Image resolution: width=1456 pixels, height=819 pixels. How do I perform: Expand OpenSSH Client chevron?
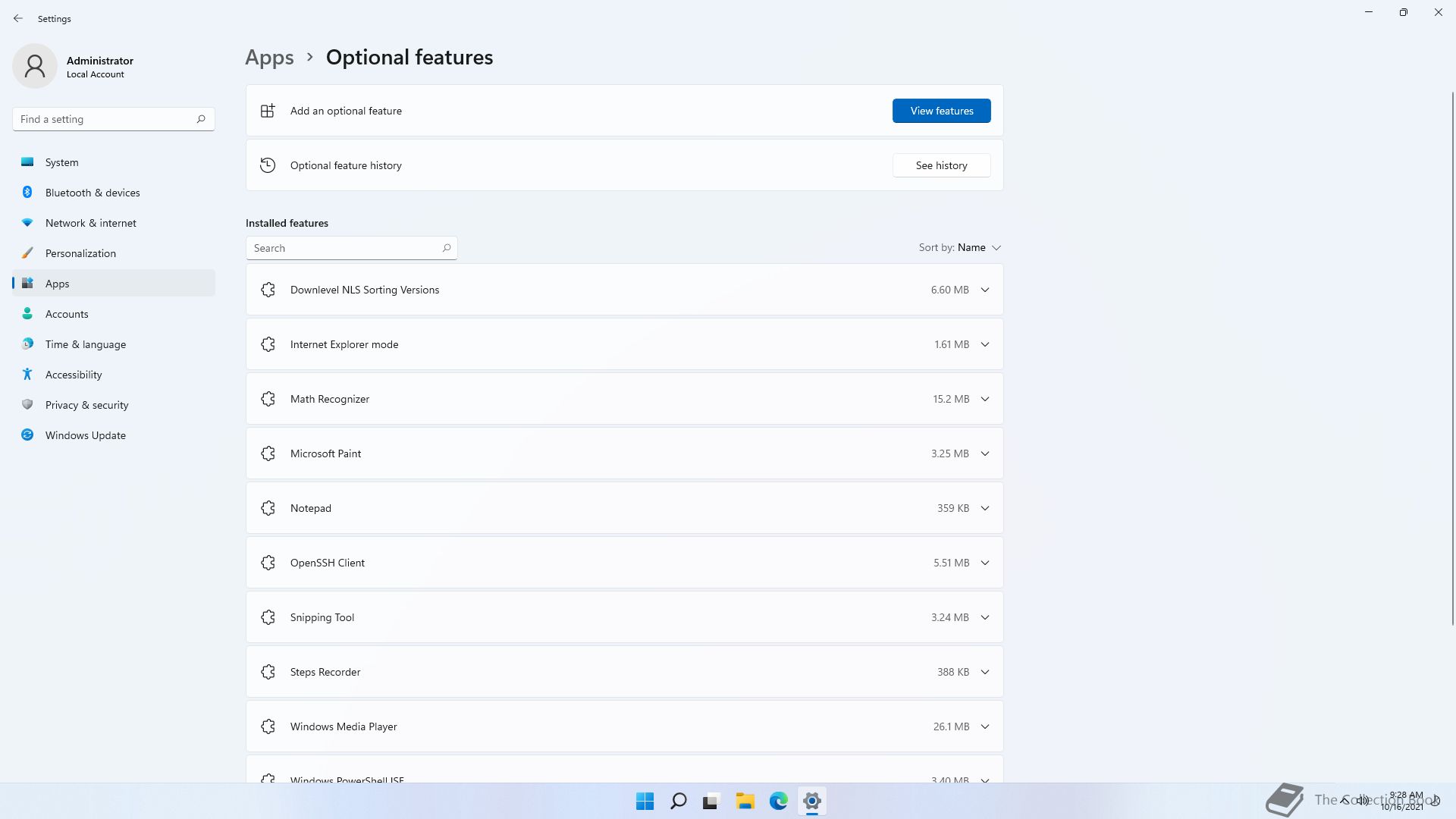coord(985,563)
